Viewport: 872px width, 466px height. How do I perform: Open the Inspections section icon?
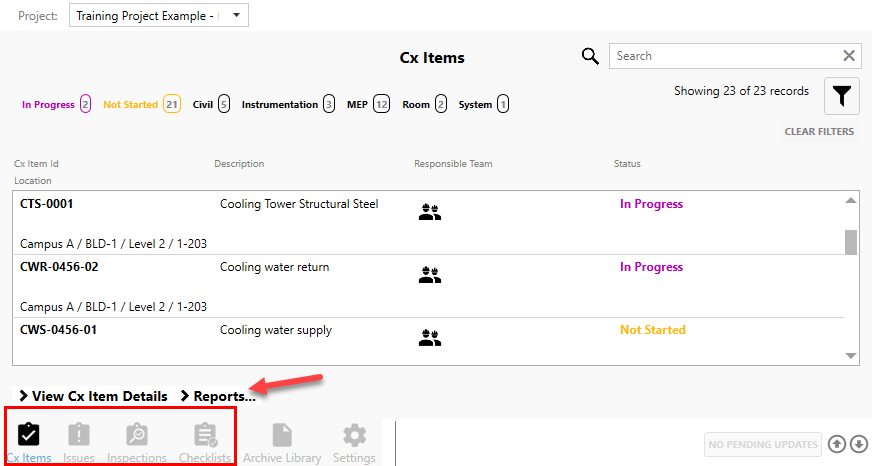click(x=137, y=436)
